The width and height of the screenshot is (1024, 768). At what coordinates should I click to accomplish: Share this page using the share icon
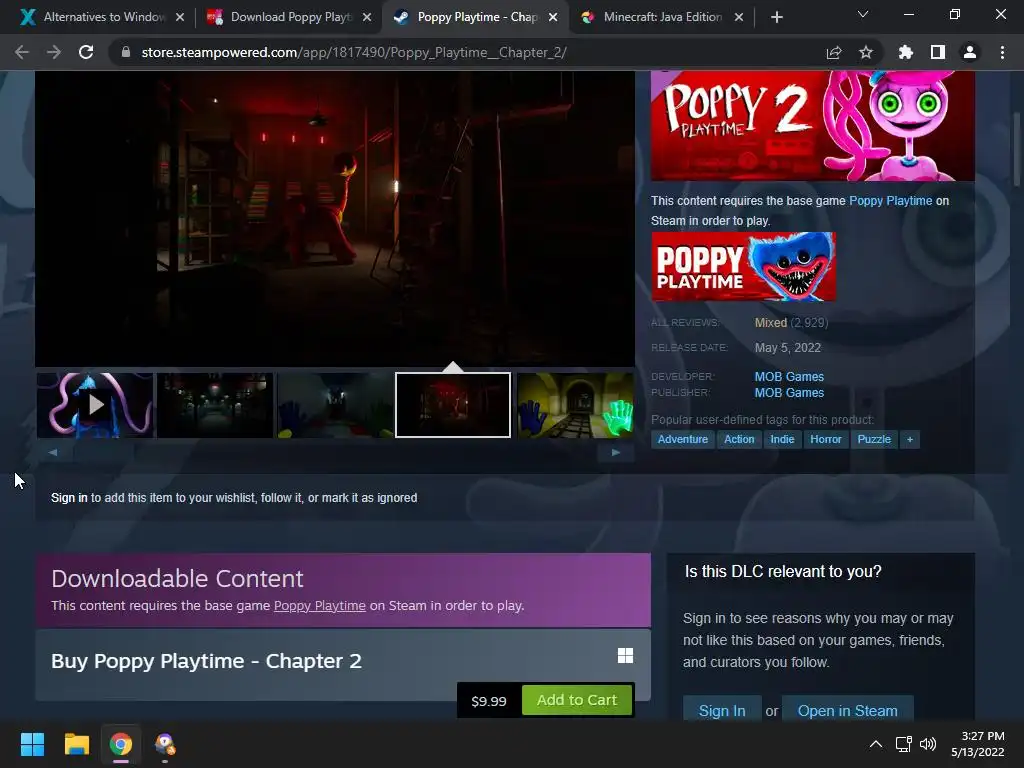pos(833,52)
